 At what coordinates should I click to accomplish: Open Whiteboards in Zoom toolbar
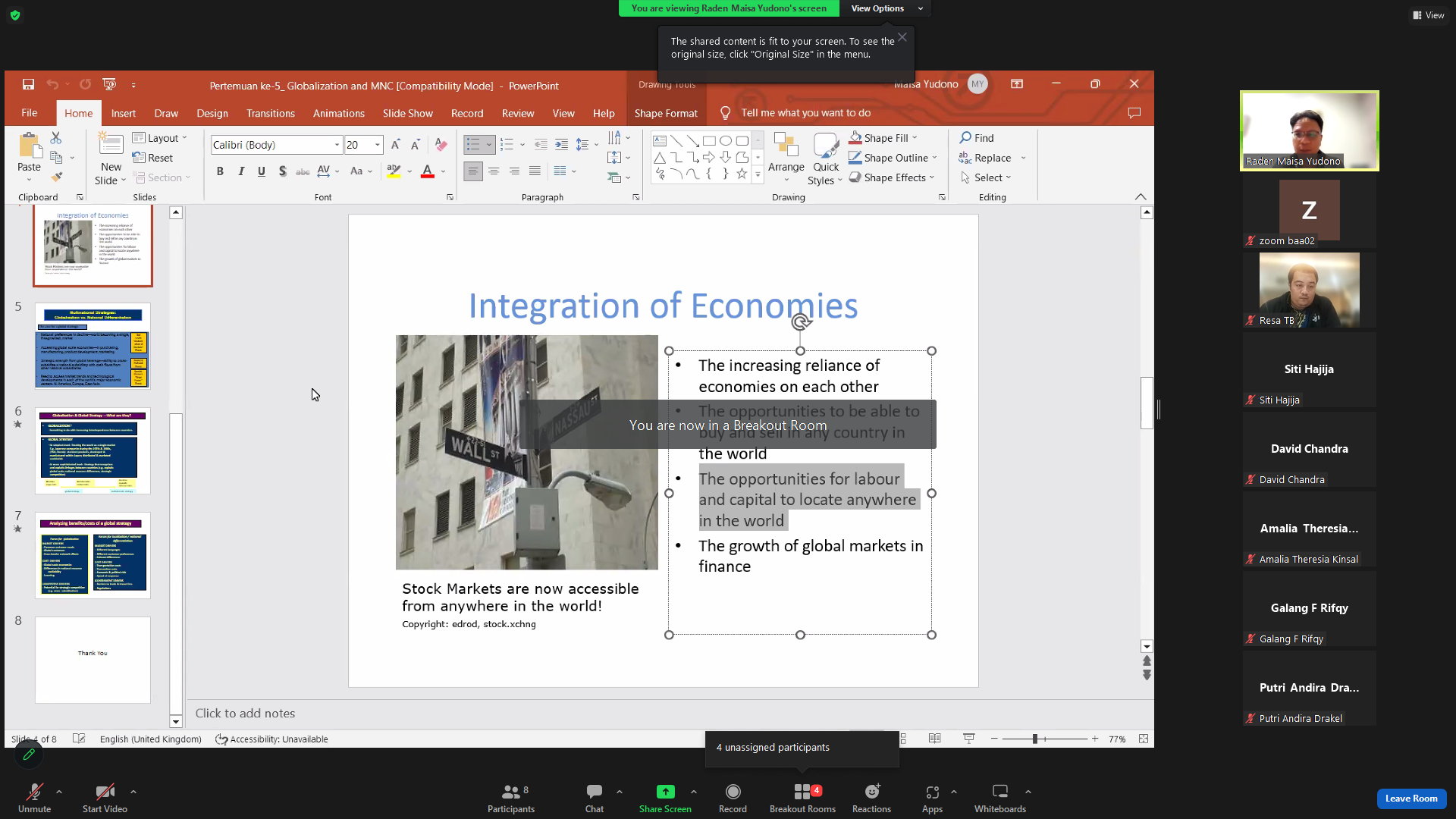[x=1000, y=798]
